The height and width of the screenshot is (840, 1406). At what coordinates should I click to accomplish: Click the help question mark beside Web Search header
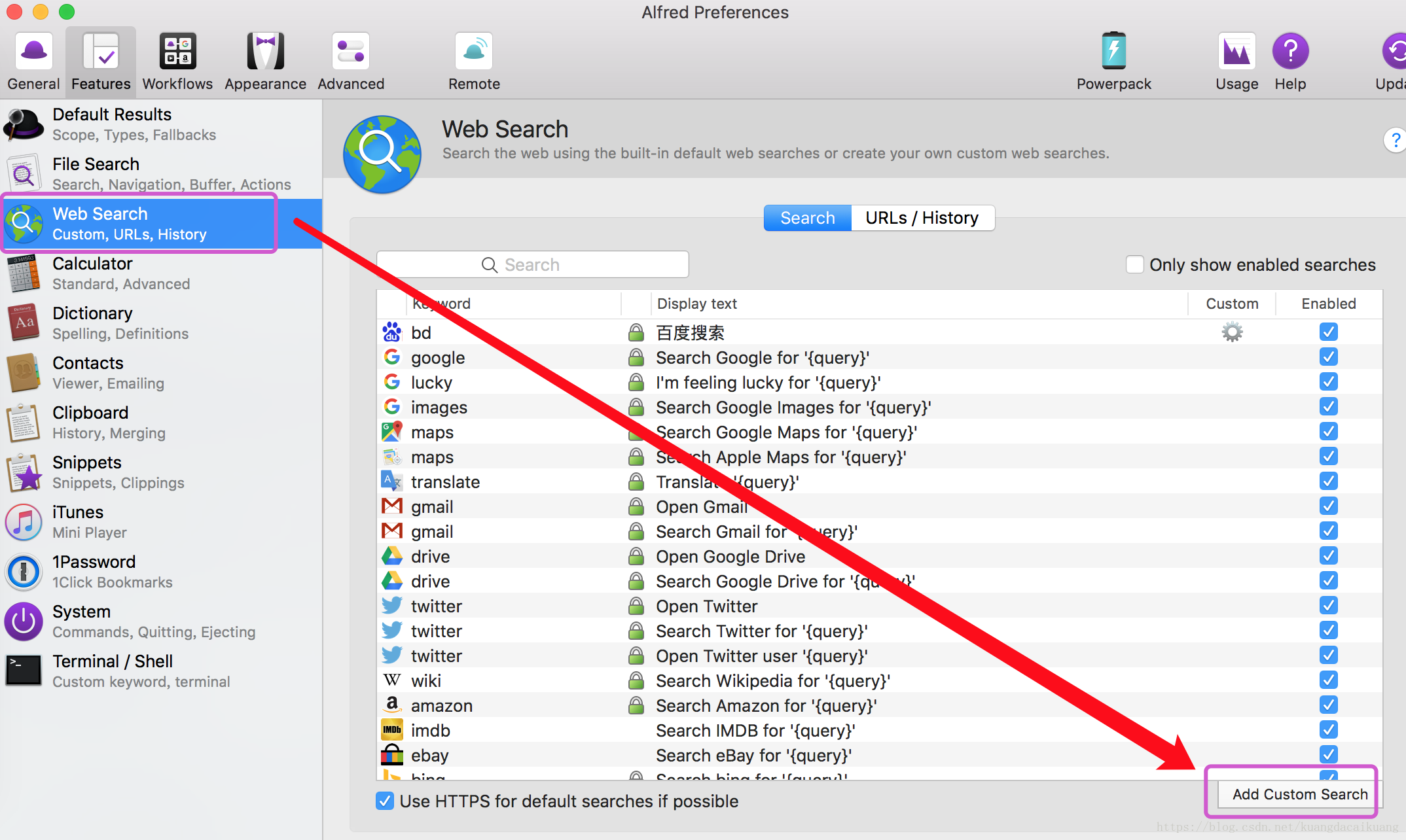tap(1395, 140)
